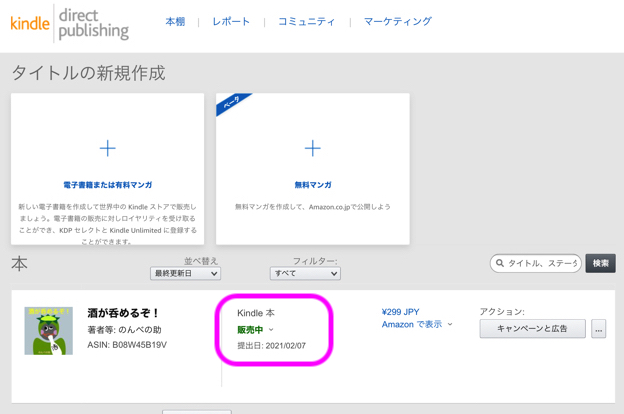Open the すべて filter dropdown
Viewport: 624px width, 414px height.
pyautogui.click(x=305, y=273)
